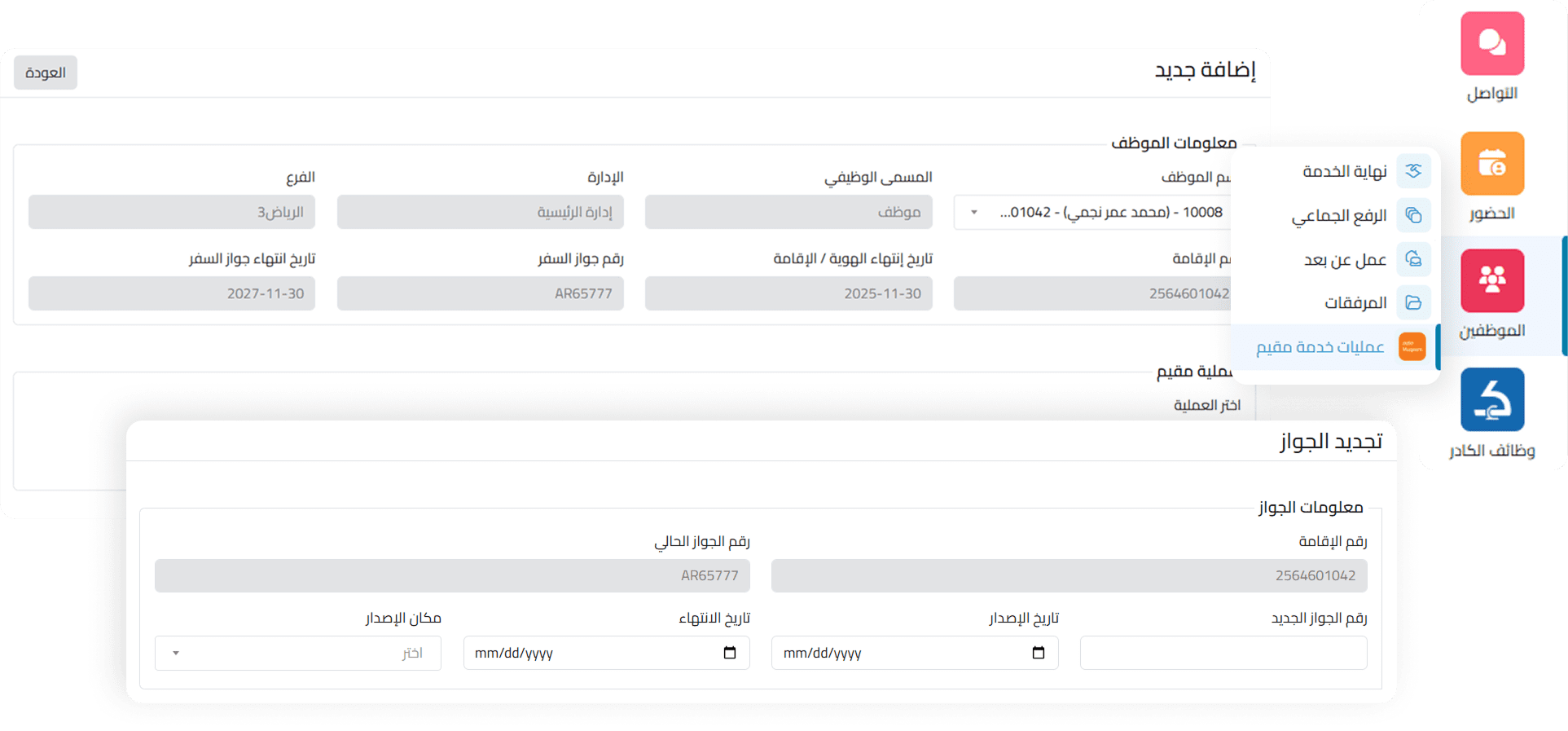Click the المرفقات attachments folder icon
This screenshot has height=731, width=1568.
click(x=1413, y=303)
